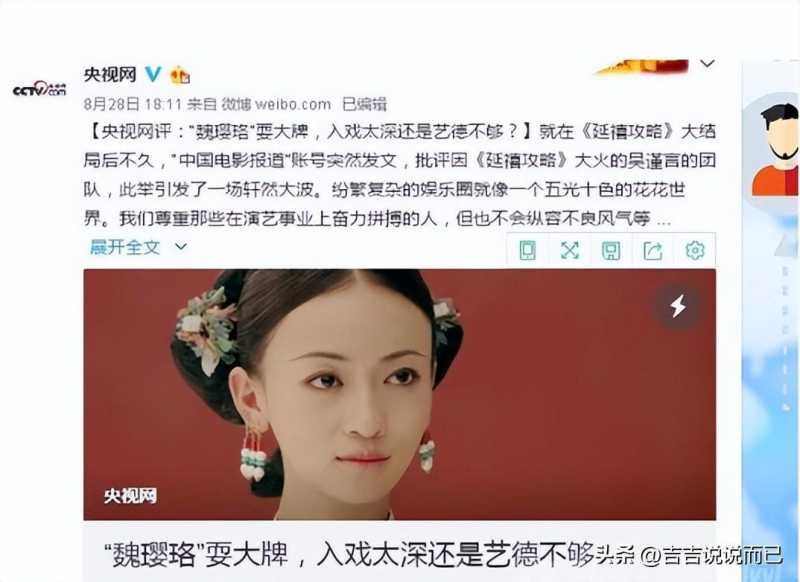The height and width of the screenshot is (582, 800).
Task: Click the orange crown member badge
Action: pyautogui.click(x=180, y=75)
